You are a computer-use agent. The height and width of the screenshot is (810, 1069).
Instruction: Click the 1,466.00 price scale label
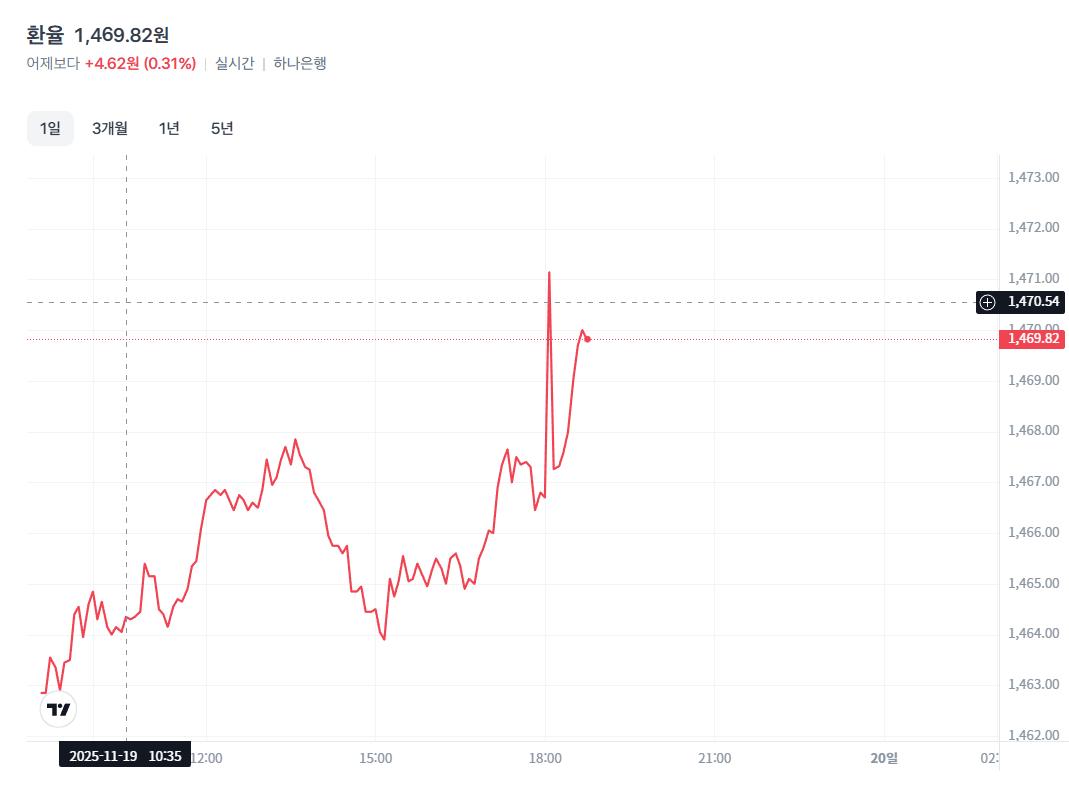point(1033,532)
